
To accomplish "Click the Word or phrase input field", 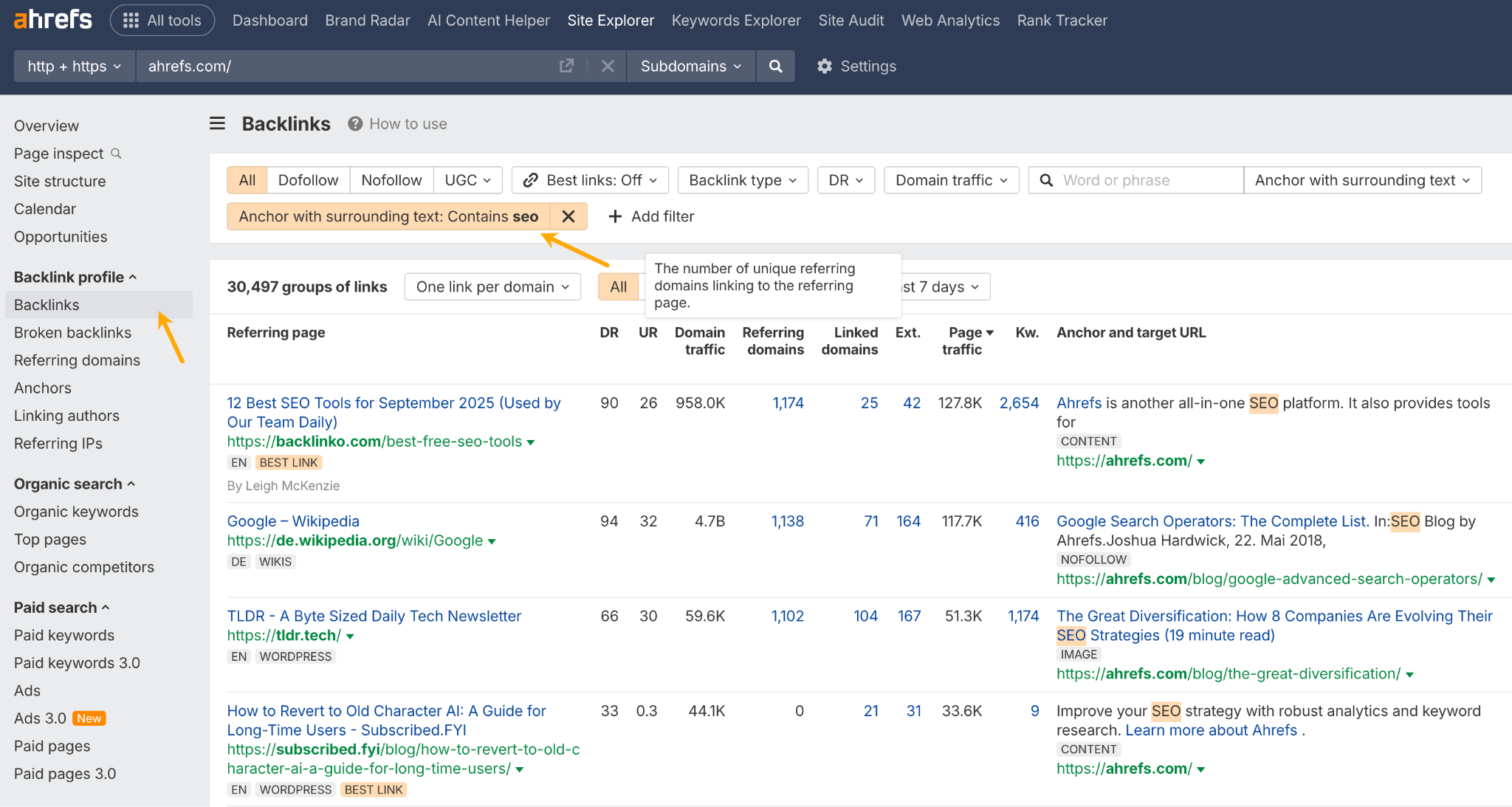I will click(1137, 179).
